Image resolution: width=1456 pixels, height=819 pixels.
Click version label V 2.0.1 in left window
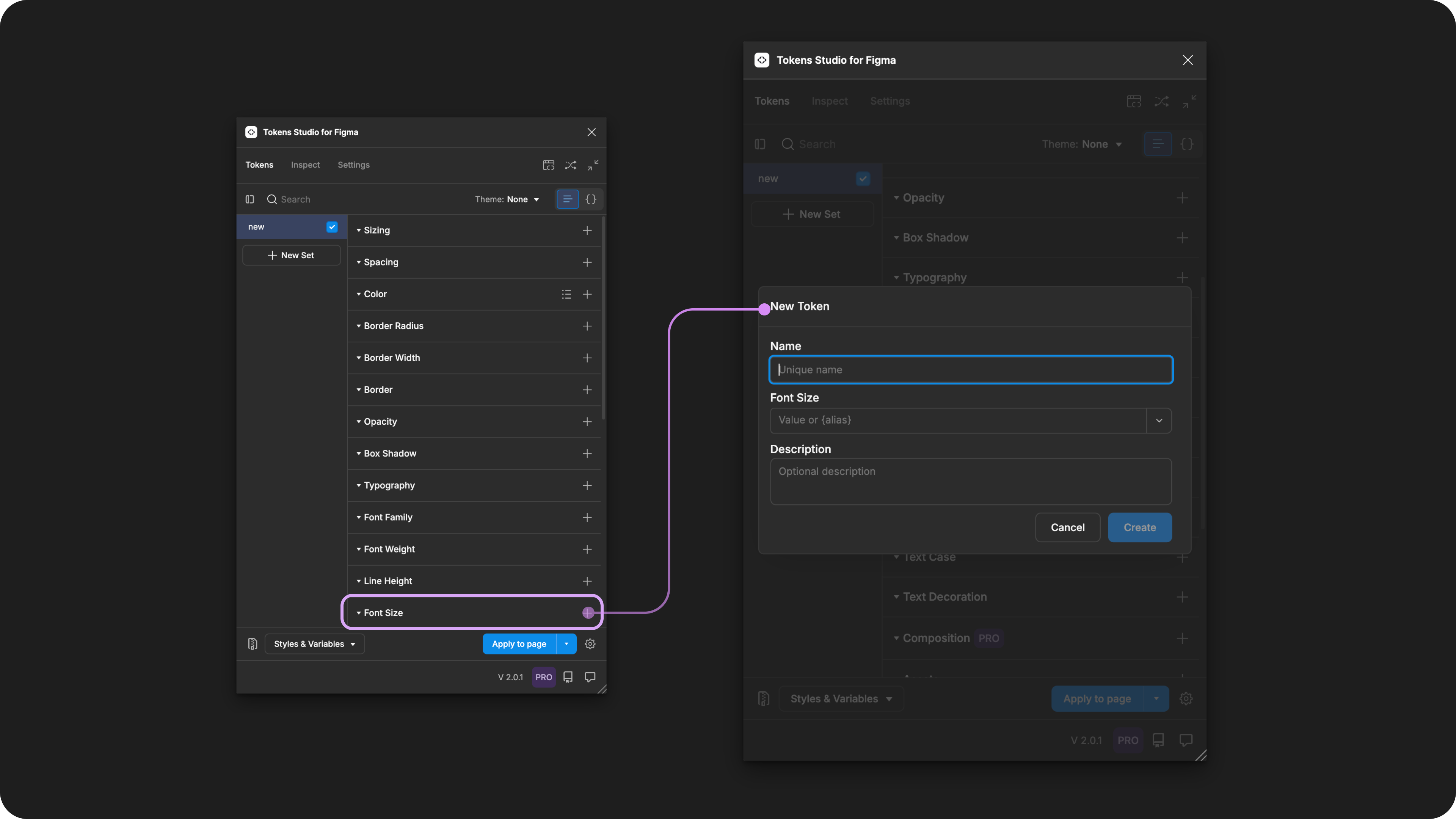click(510, 677)
